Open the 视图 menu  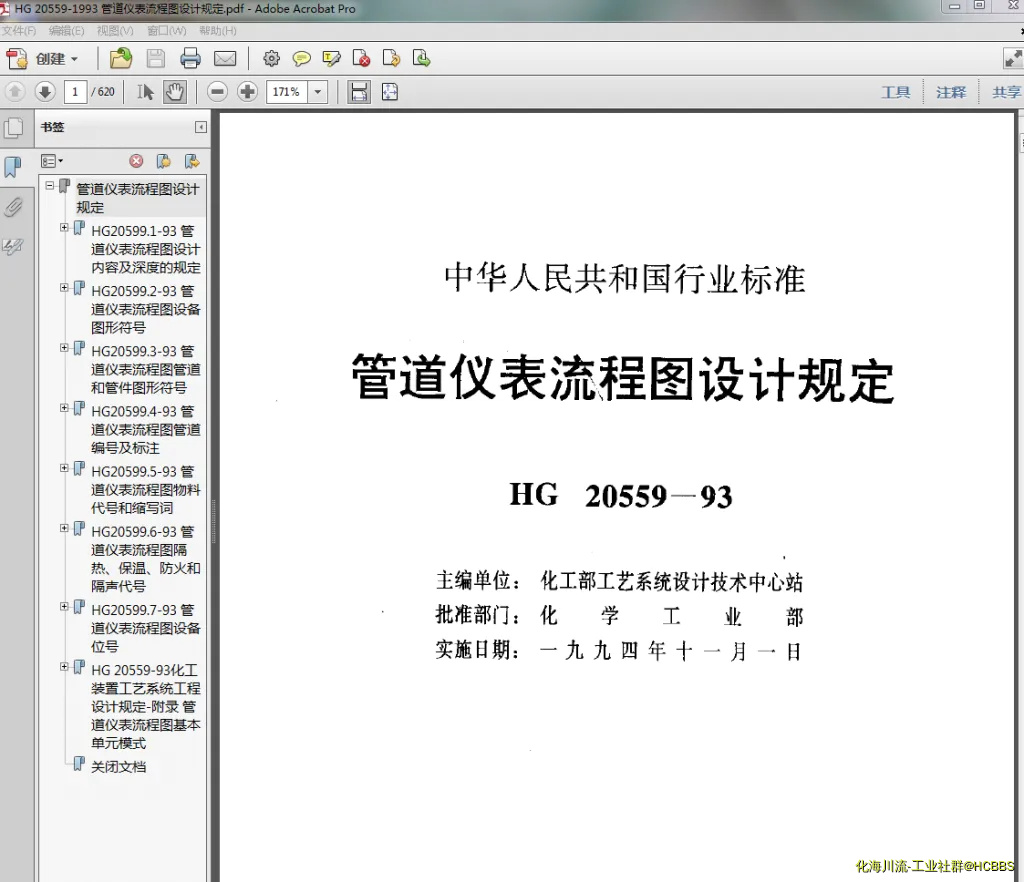click(115, 31)
